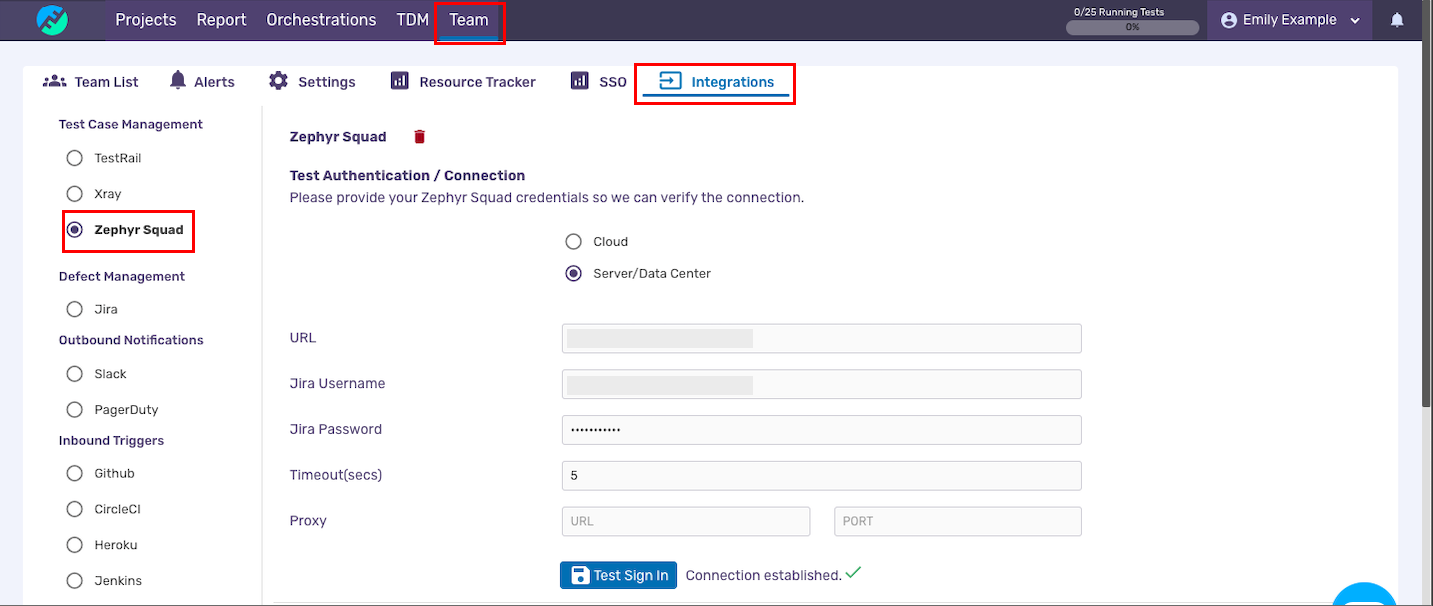Click the 'Inbound Triggers' section heading
1433x606 pixels.
(111, 441)
